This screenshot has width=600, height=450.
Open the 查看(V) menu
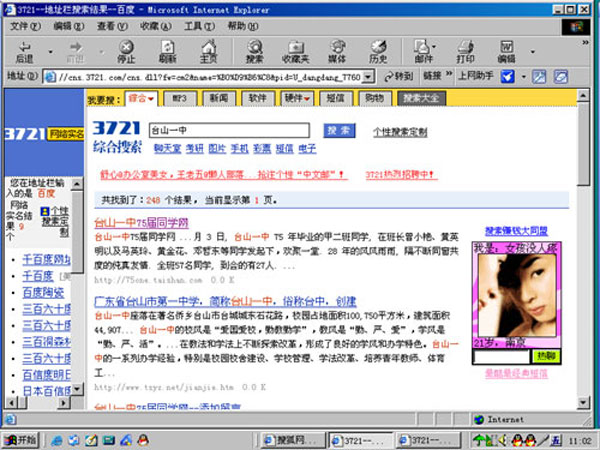112,26
